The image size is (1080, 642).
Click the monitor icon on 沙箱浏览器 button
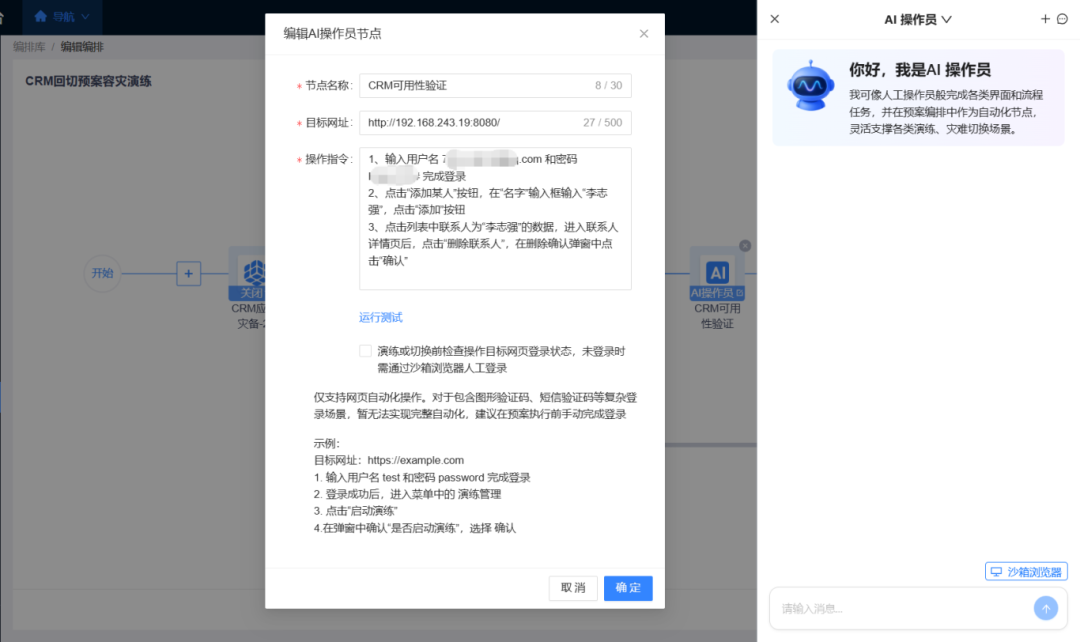click(x=995, y=570)
